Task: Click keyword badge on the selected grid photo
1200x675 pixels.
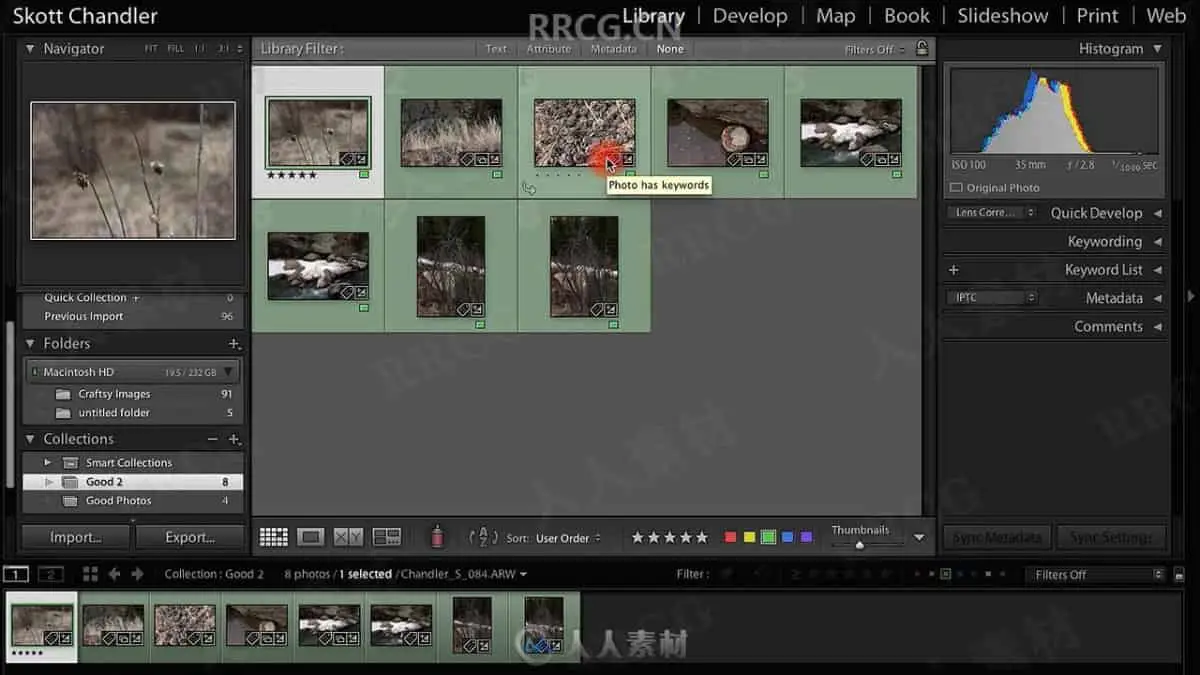Action: [x=347, y=158]
